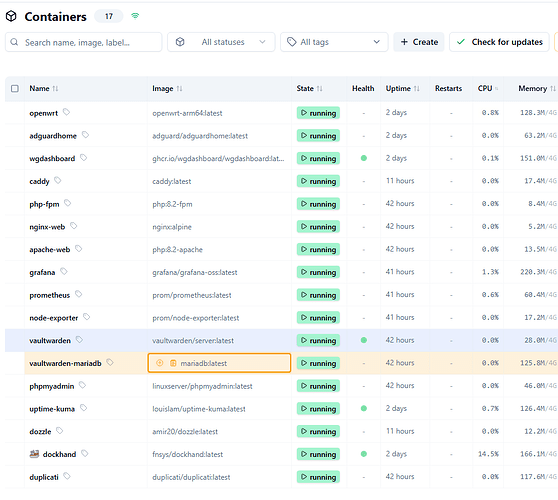This screenshot has width=558, height=500.
Task: Open the nginx-web container name
Action: pos(47,227)
